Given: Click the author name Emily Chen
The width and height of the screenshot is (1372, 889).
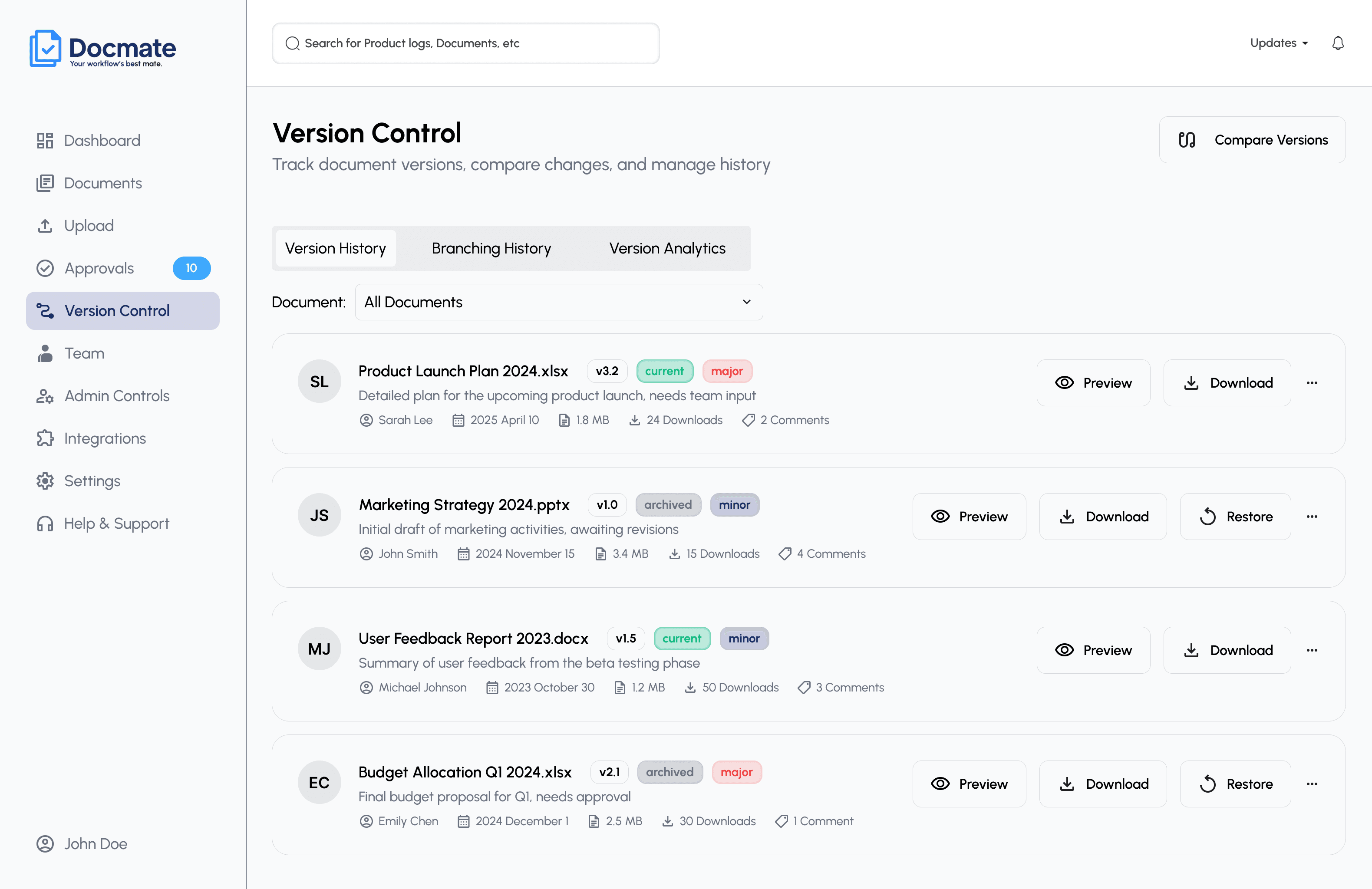Looking at the screenshot, I should point(408,822).
